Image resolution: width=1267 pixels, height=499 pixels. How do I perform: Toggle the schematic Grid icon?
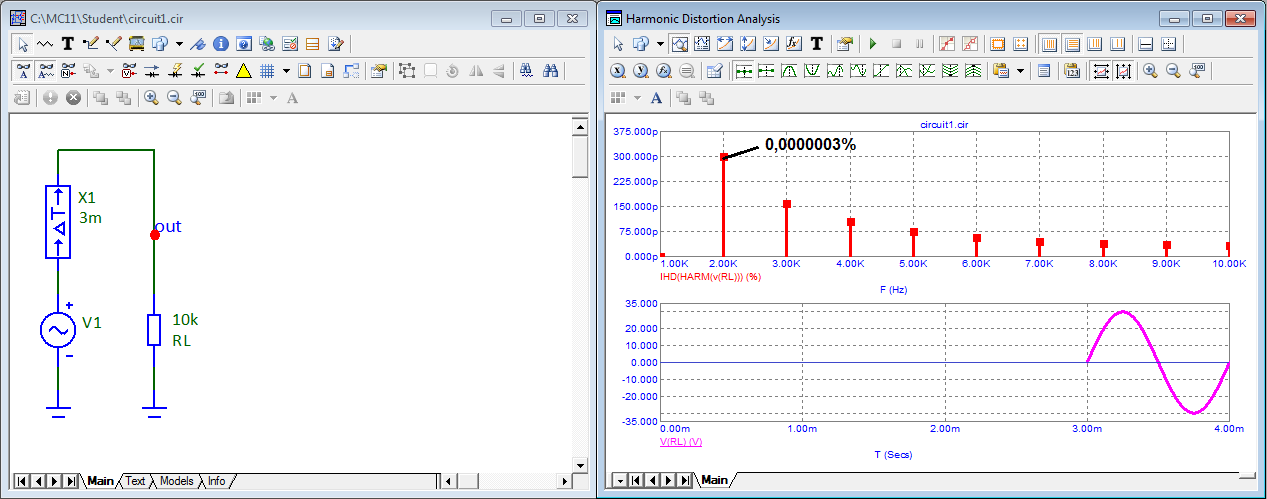pyautogui.click(x=268, y=71)
